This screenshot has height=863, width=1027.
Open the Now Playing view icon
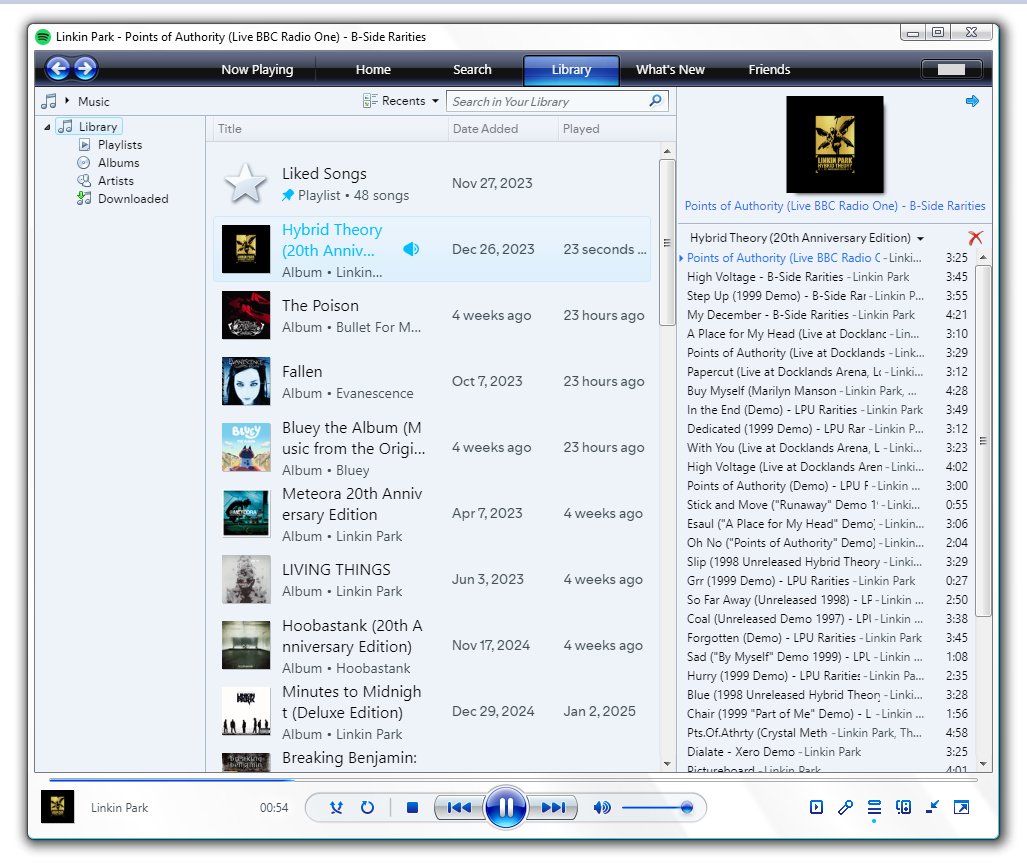817,807
